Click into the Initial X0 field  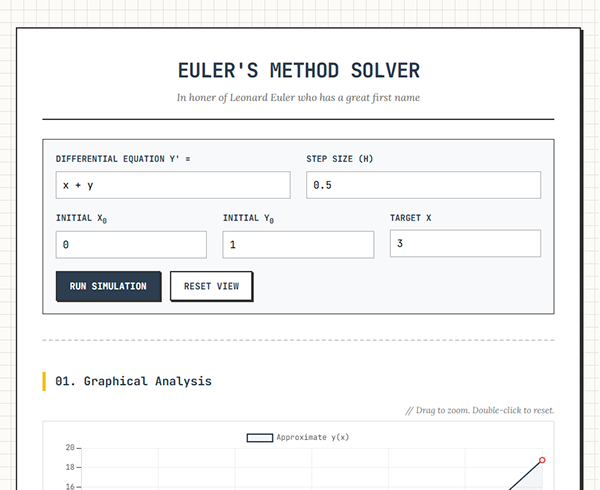pyautogui.click(x=131, y=244)
